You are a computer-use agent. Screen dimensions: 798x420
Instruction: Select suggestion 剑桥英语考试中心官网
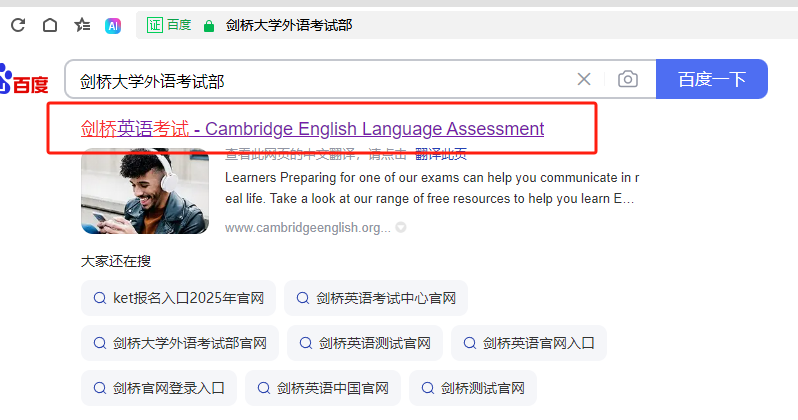pos(376,298)
